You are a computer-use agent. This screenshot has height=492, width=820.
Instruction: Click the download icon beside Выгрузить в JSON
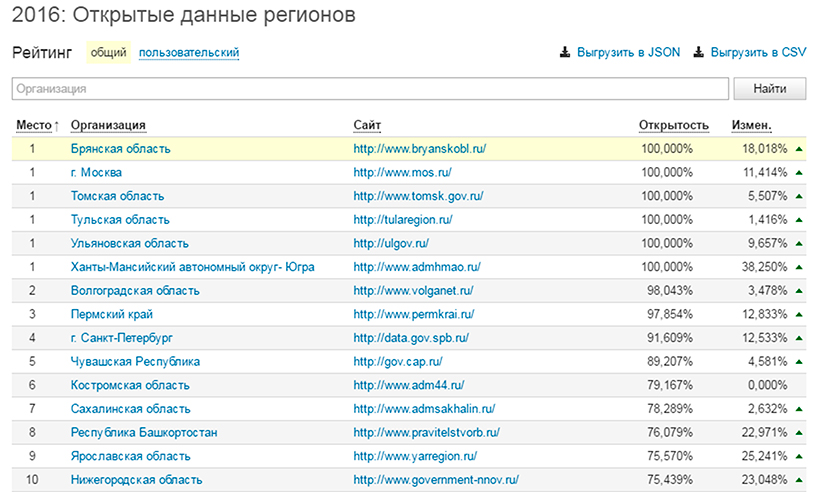coord(565,53)
